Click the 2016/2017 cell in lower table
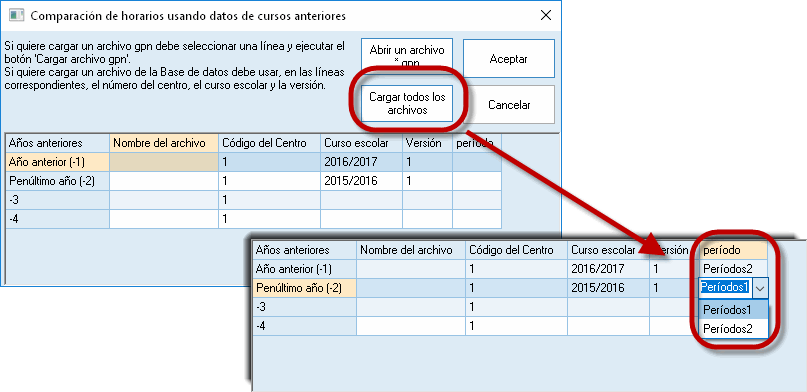The height and width of the screenshot is (392, 807). (x=608, y=269)
